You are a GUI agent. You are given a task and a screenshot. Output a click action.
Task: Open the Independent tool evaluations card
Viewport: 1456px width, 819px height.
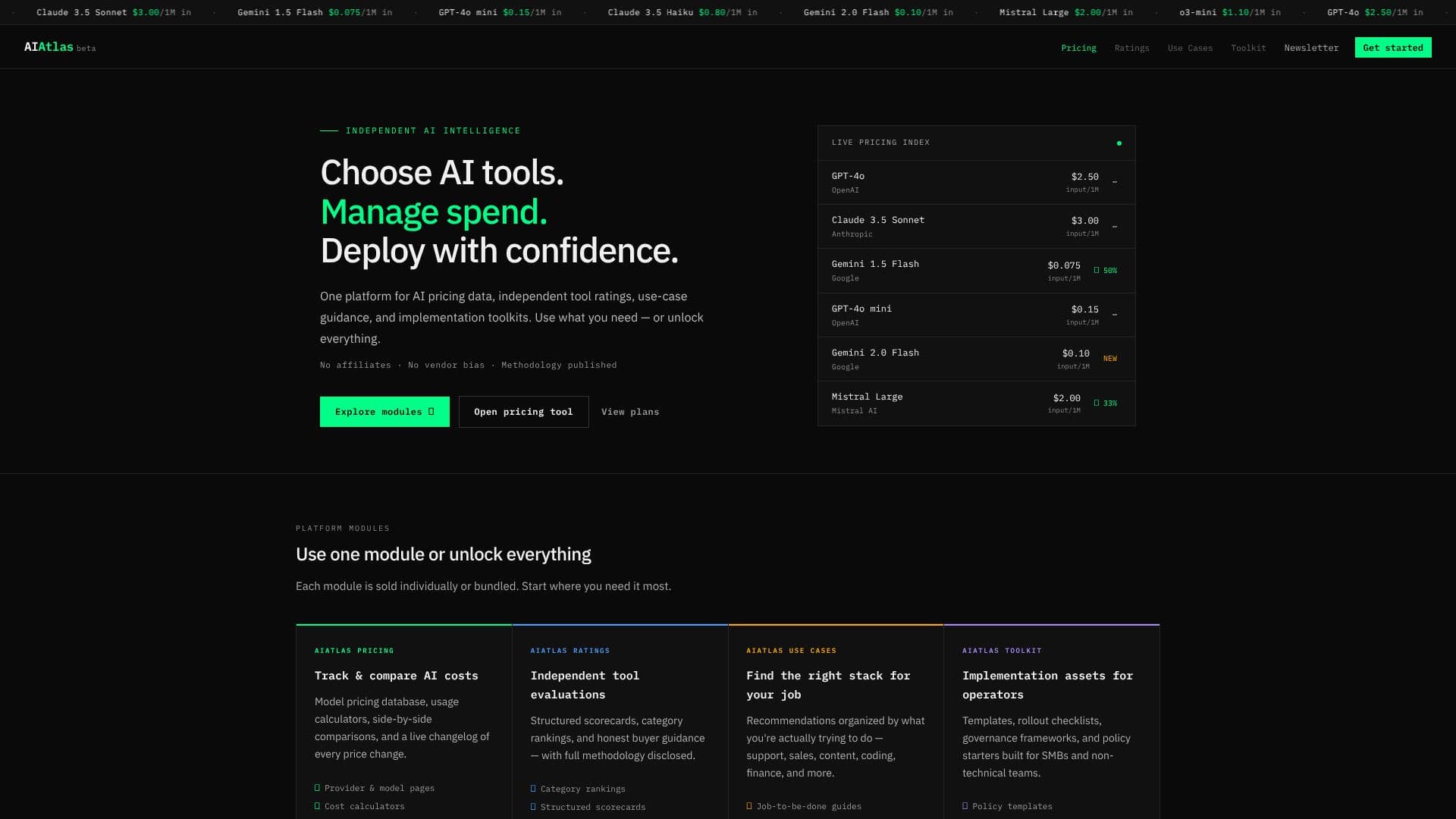620,721
